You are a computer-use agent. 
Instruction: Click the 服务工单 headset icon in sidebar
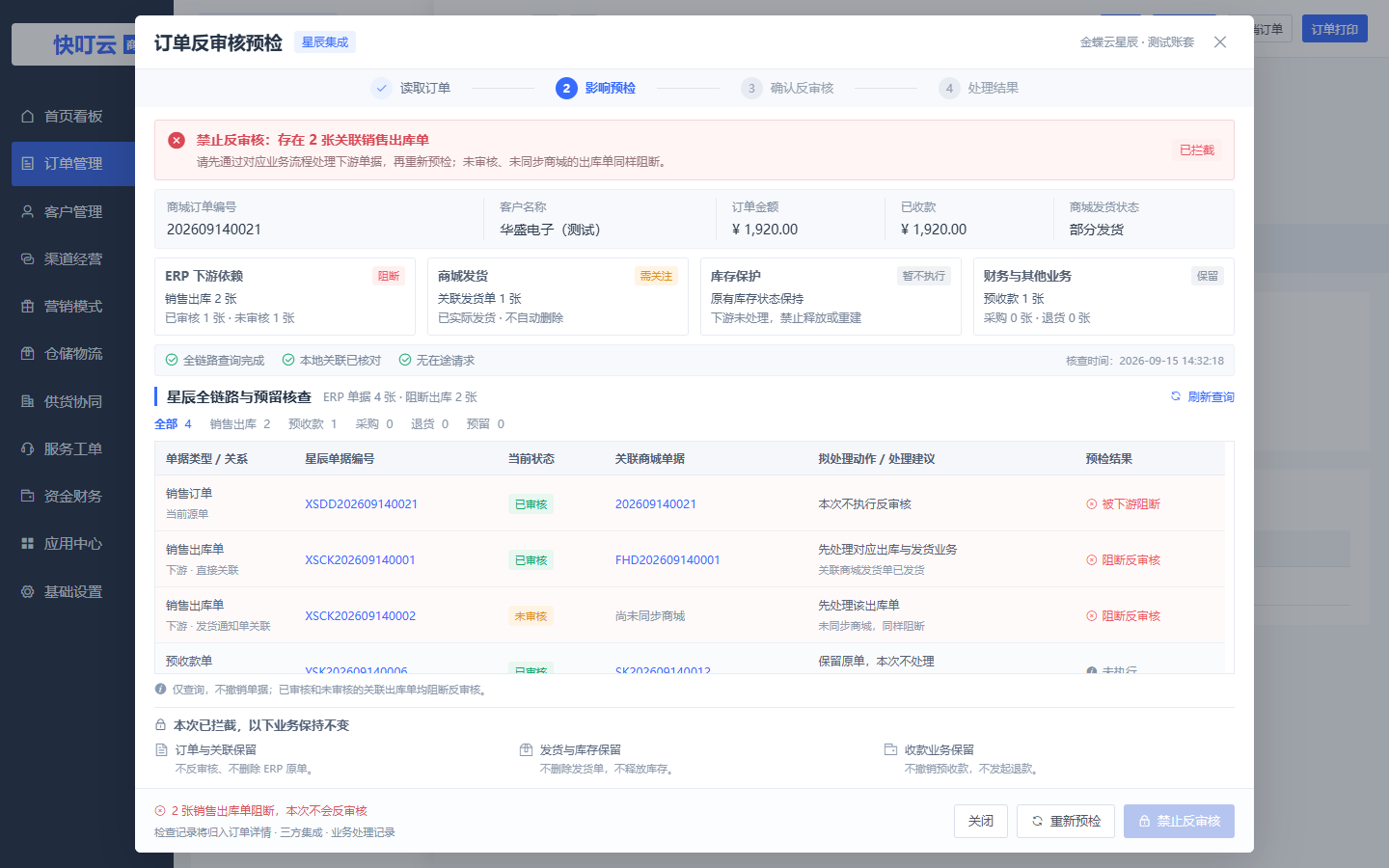(x=28, y=448)
